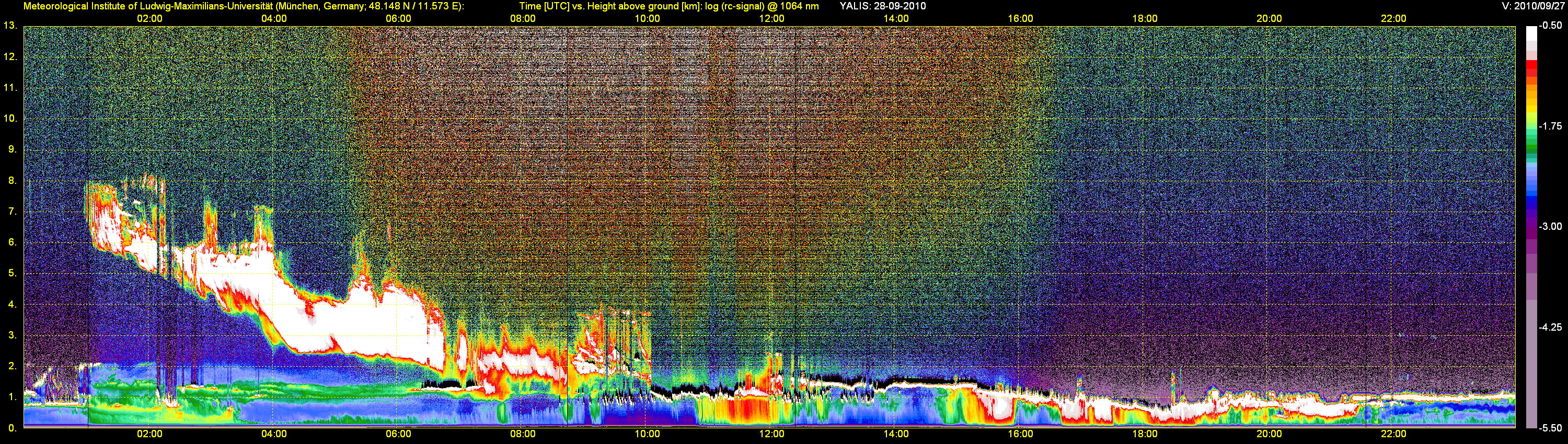Click the 16:00 label on bottom time axis
The width and height of the screenshot is (1568, 444).
[1020, 434]
